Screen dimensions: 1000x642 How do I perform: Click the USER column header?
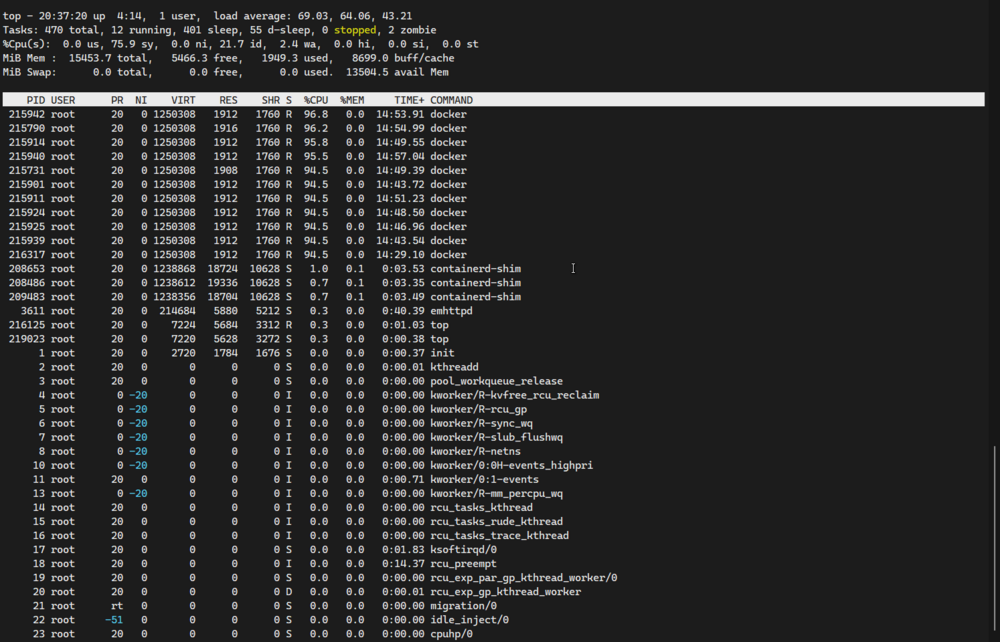point(63,100)
